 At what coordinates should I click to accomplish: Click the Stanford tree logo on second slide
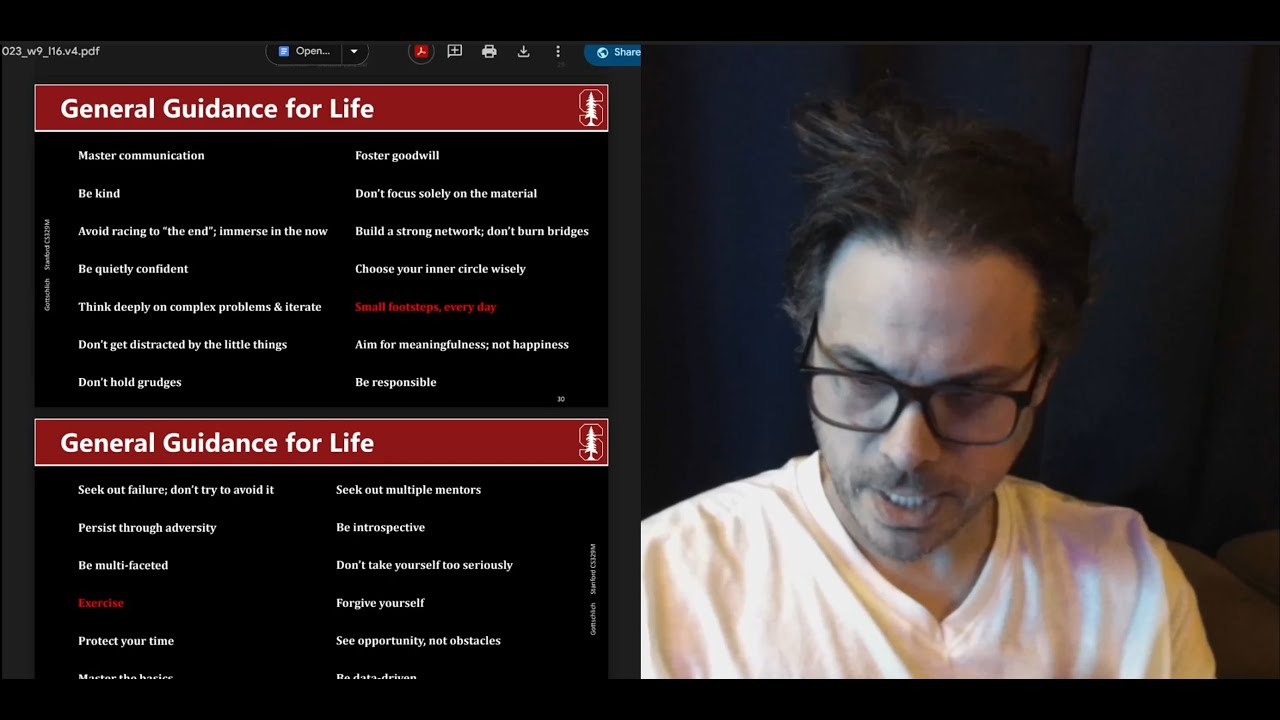tap(591, 442)
